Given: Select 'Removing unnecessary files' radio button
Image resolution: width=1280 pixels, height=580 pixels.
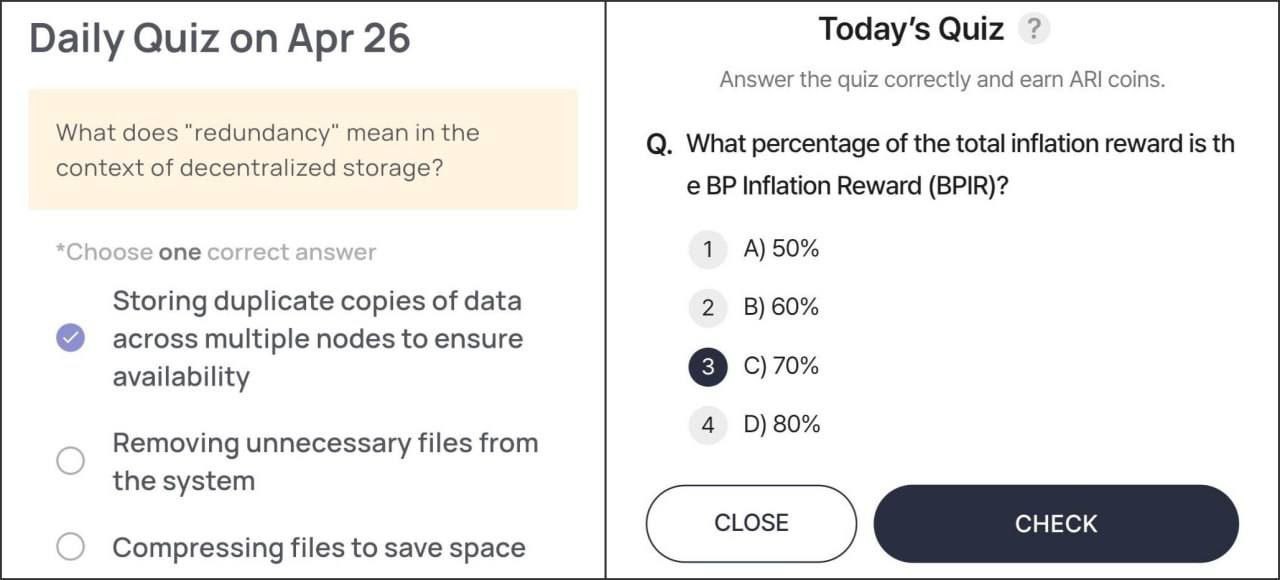Looking at the screenshot, I should click(x=70, y=461).
